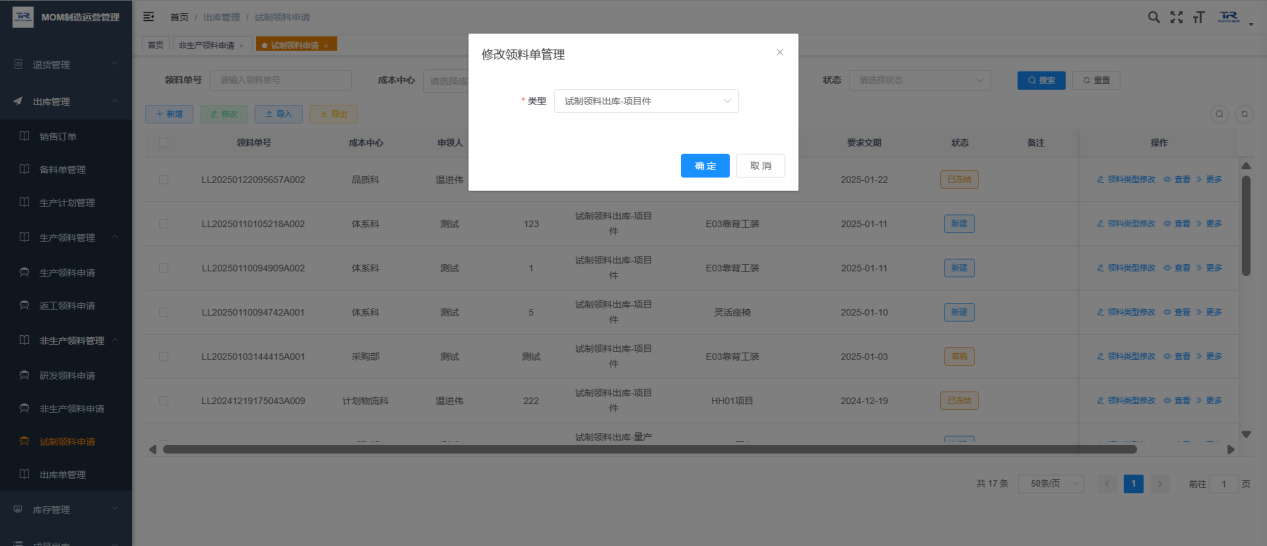Click the 出库管理 paper-plane icon
1267x546 pixels.
[18, 101]
